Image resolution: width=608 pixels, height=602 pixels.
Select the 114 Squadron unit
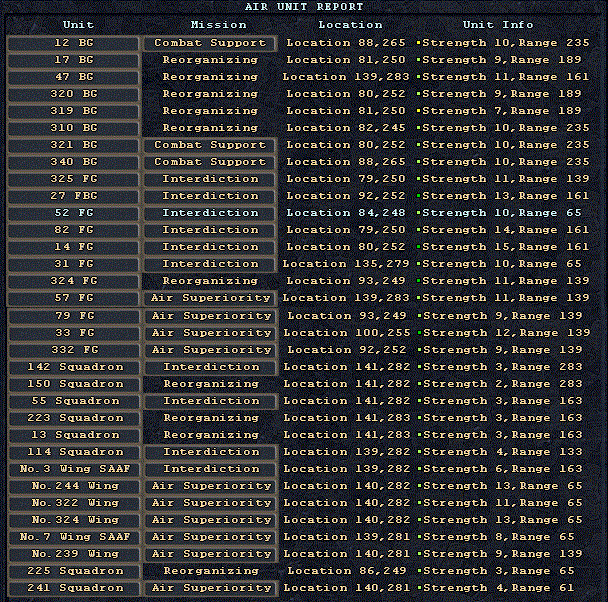click(x=74, y=453)
